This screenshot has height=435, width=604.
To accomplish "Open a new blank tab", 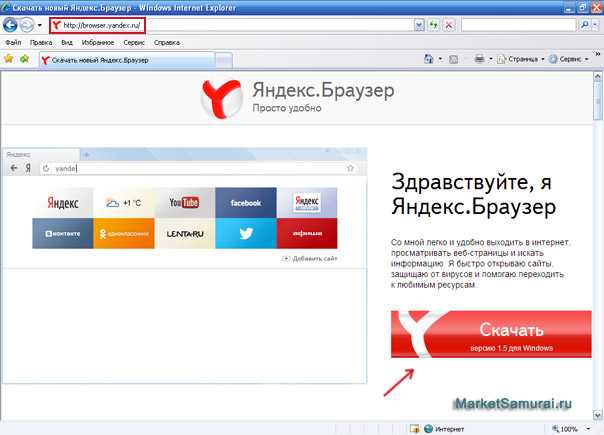I will click(x=224, y=60).
